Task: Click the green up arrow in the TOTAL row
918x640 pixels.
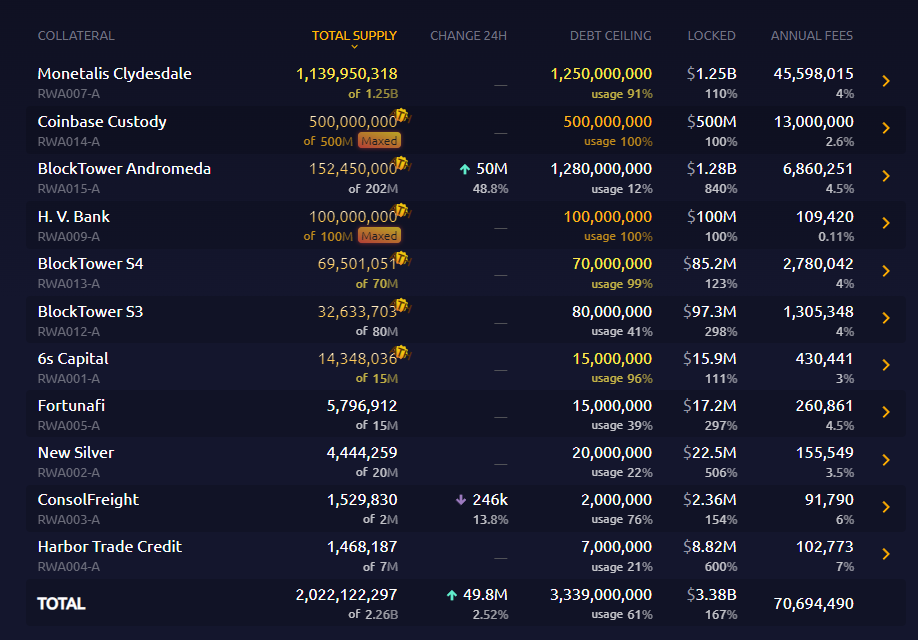Action: pos(452,595)
